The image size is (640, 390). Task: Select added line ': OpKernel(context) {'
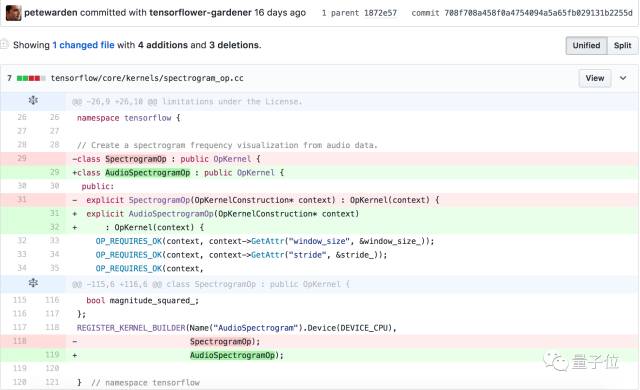(320, 227)
